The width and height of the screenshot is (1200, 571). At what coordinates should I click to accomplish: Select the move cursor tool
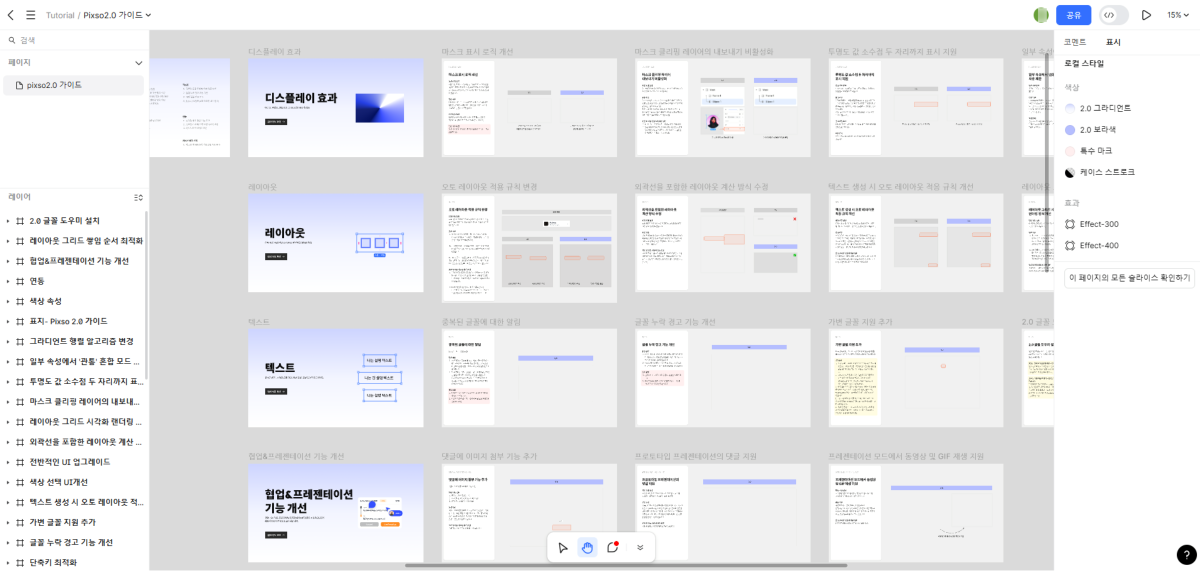coord(563,547)
